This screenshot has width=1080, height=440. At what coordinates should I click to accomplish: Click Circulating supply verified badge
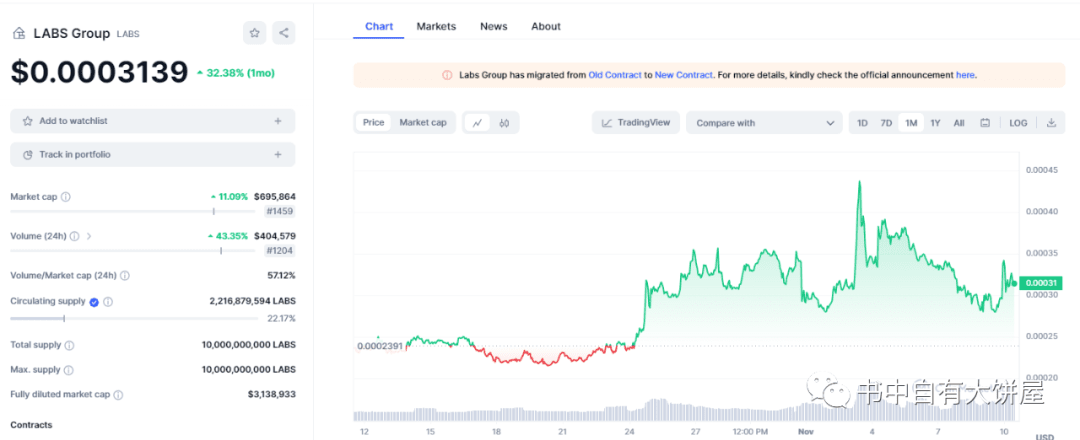(x=94, y=302)
